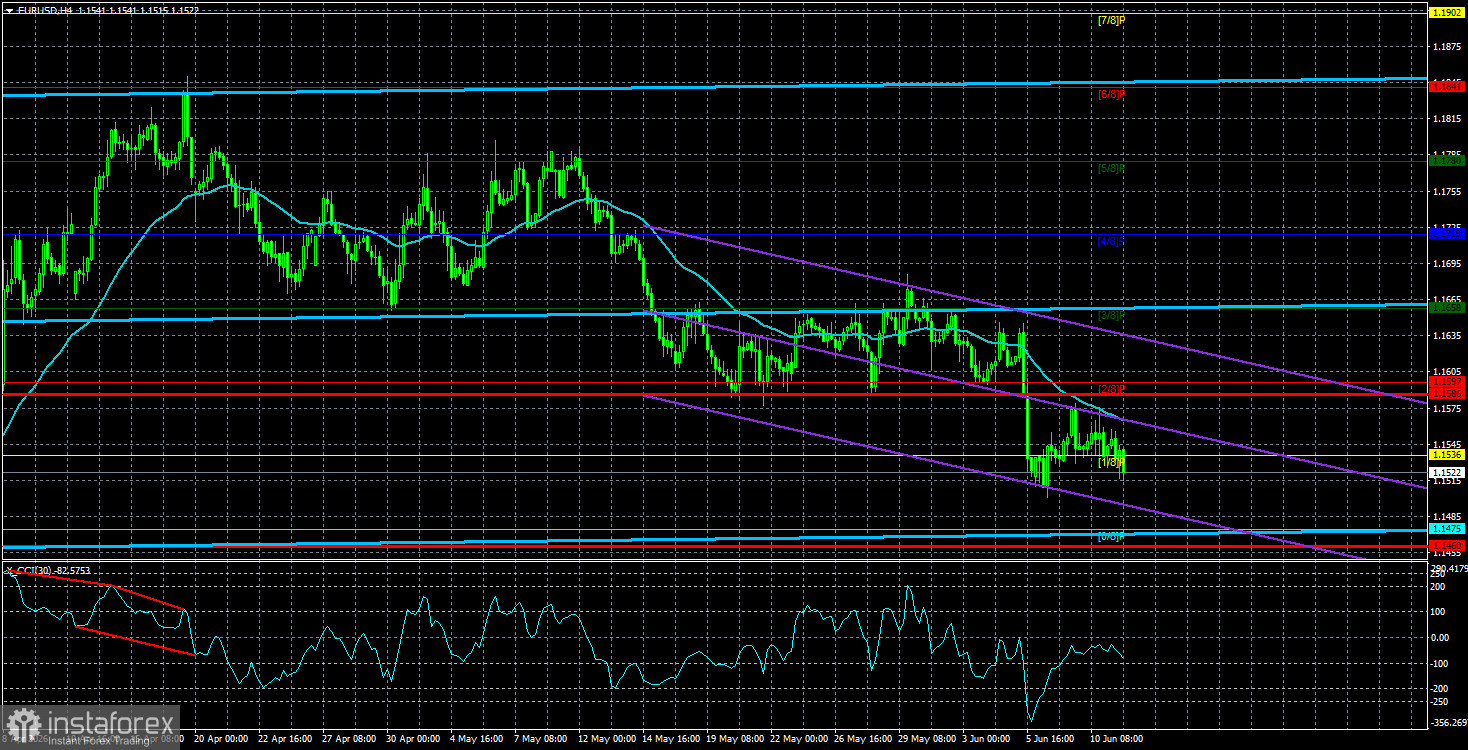
Task: Select the current price 1.1522 tag
Action: pos(1447,472)
